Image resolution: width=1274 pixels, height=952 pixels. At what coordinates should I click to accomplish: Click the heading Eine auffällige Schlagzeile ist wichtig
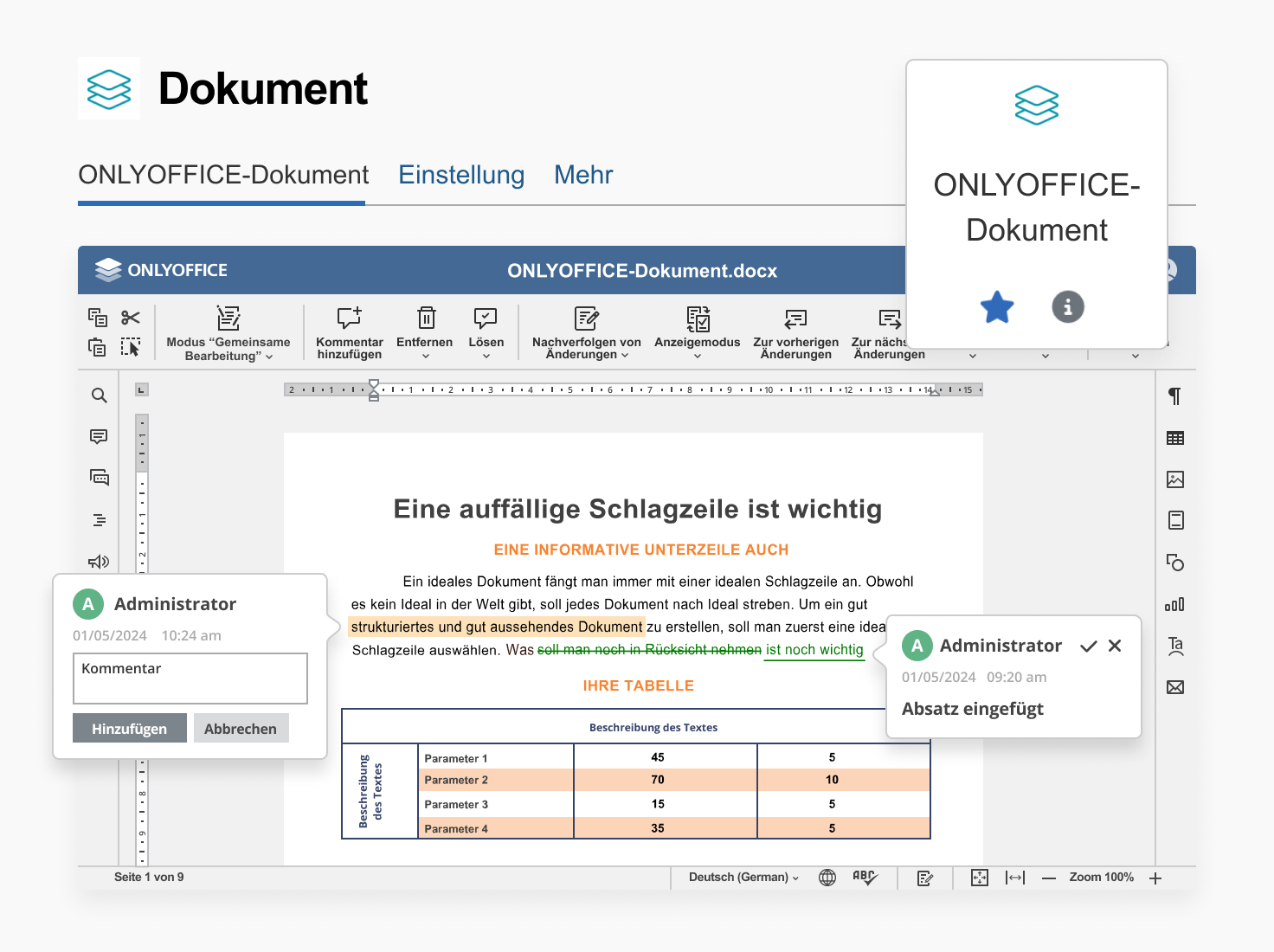(638, 509)
